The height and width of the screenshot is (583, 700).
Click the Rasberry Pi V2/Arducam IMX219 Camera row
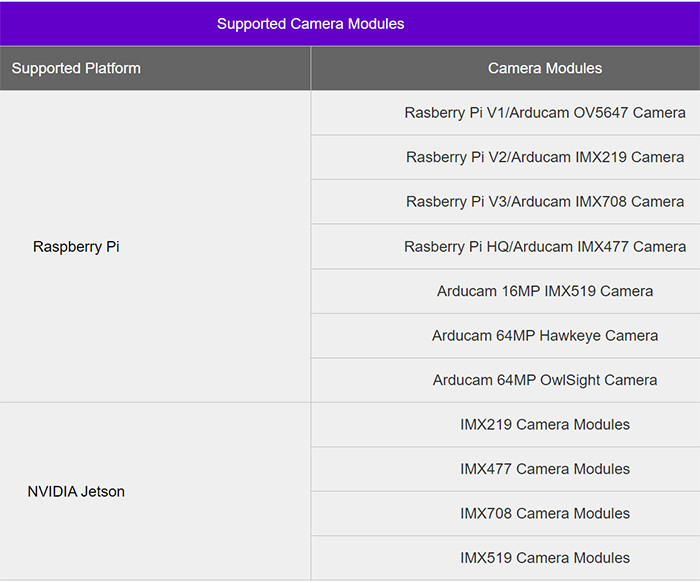pos(545,157)
